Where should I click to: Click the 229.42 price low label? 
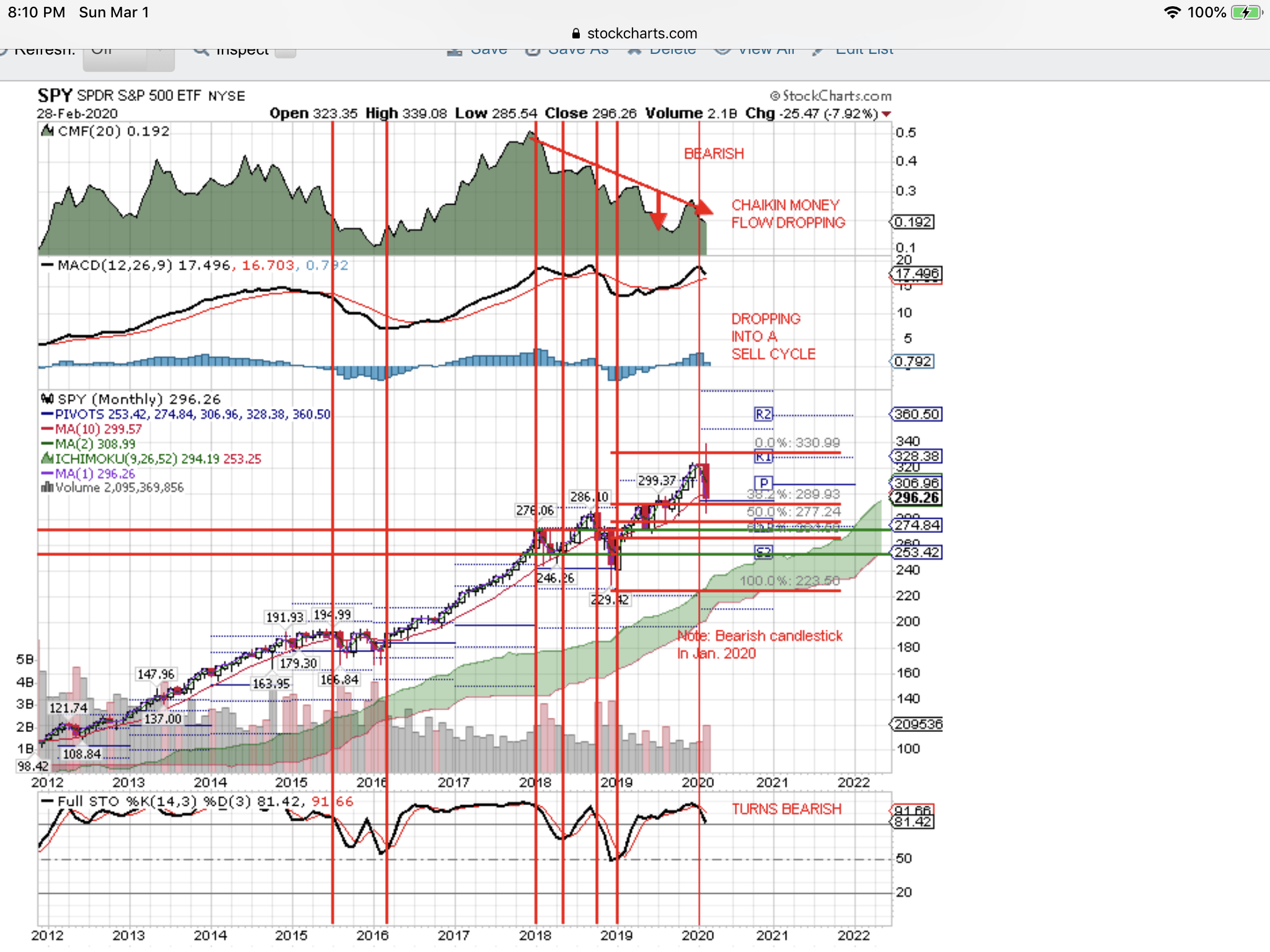(x=609, y=599)
